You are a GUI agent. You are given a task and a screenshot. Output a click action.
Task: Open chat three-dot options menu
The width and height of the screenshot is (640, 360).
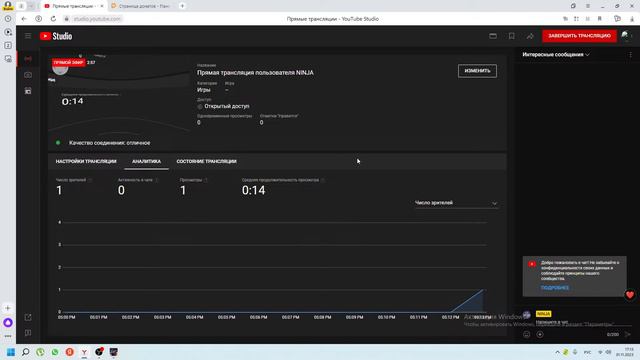click(x=631, y=55)
